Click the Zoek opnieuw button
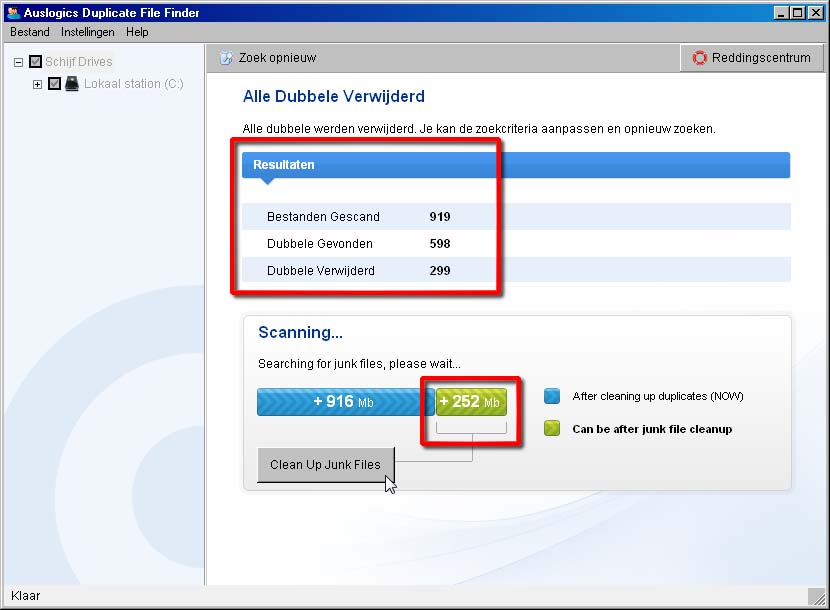The width and height of the screenshot is (830, 610). 268,58
